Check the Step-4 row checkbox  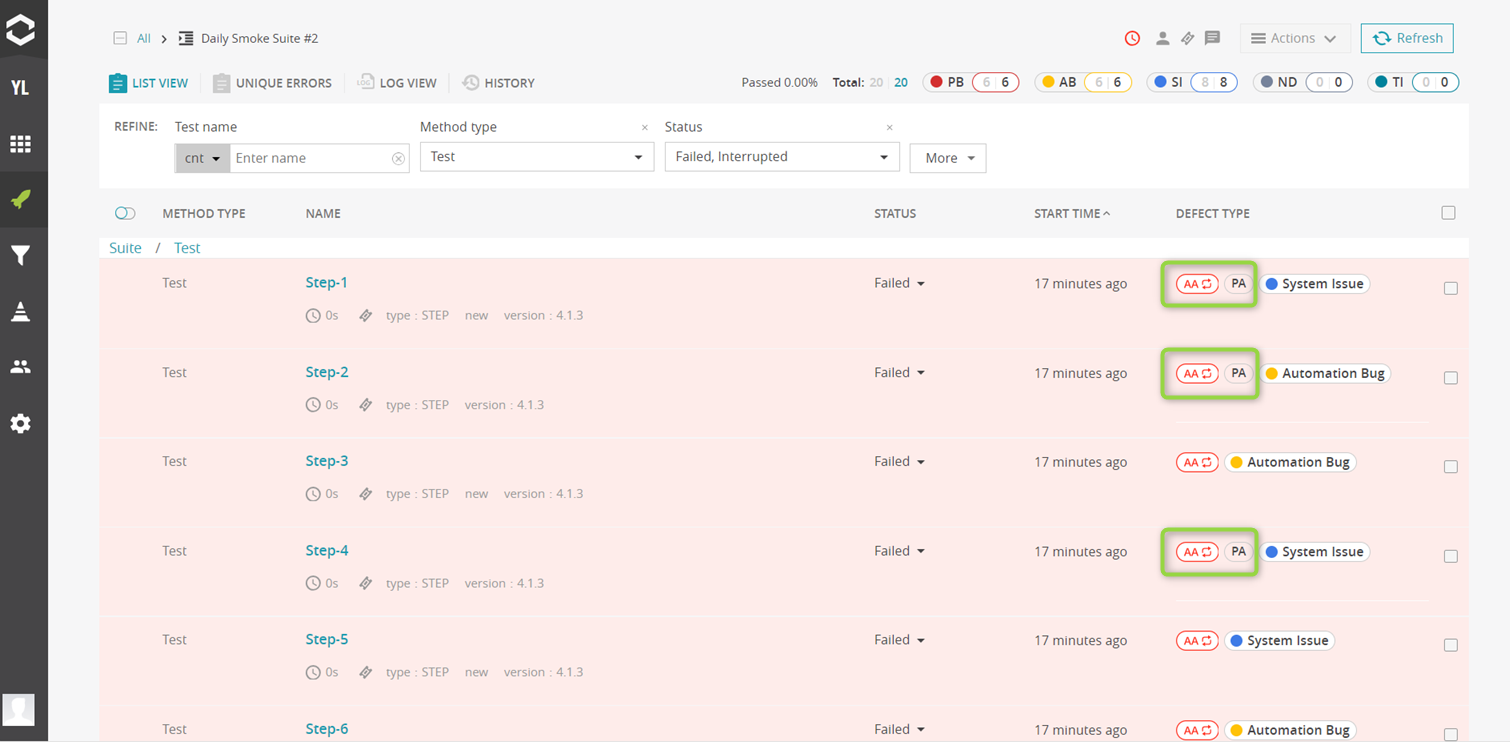[x=1450, y=557]
